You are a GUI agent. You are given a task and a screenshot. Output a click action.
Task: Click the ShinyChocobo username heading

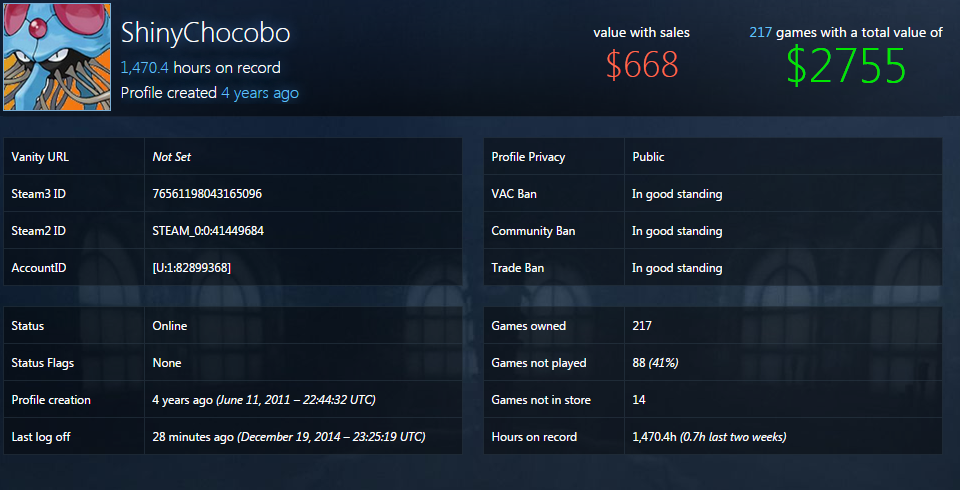205,33
